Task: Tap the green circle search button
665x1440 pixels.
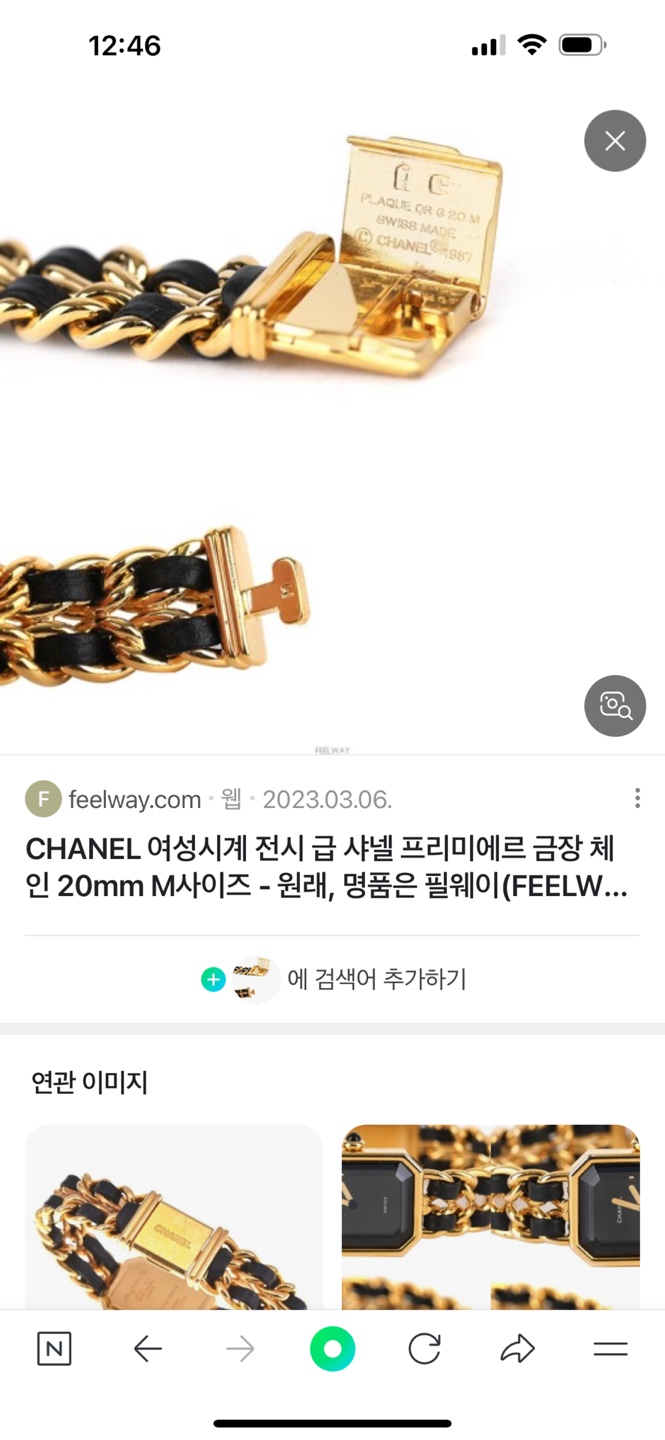Action: coord(333,1349)
